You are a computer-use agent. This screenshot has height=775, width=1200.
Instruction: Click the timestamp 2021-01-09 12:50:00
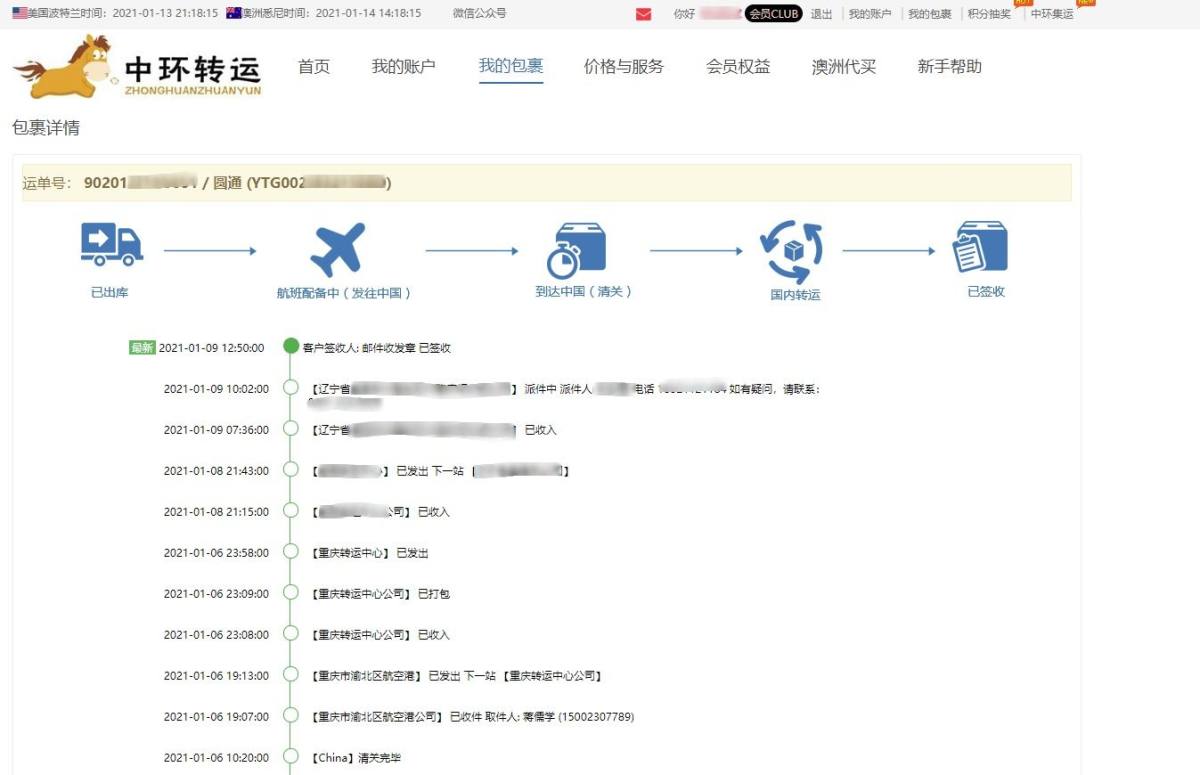point(211,348)
